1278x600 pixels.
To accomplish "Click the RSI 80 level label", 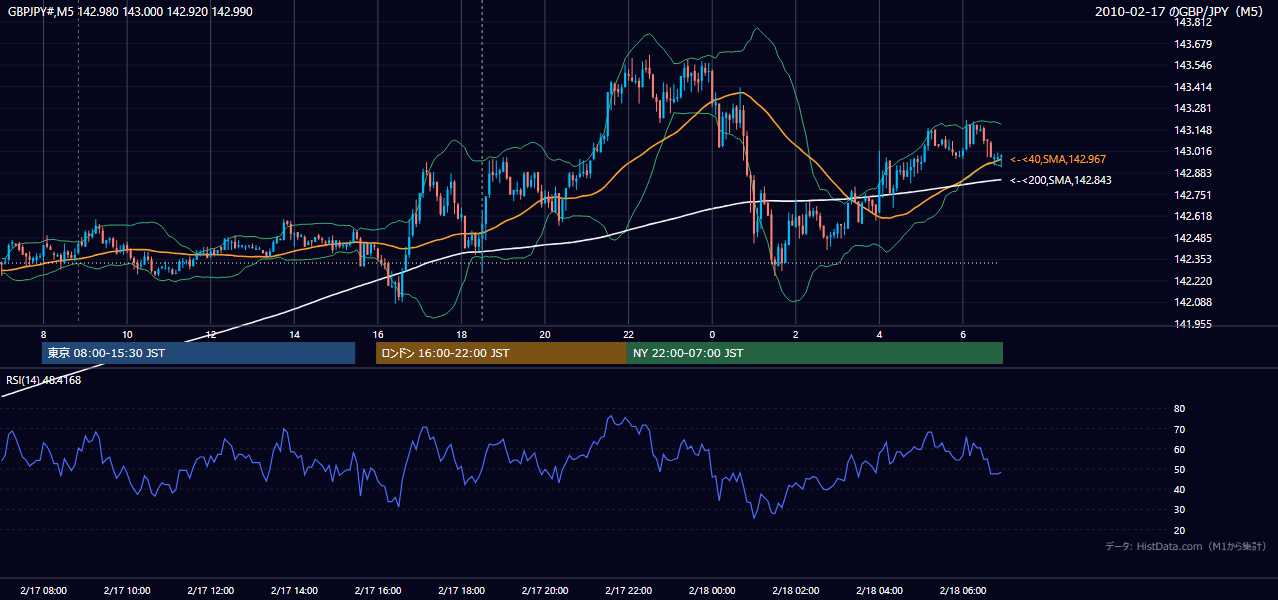I will [x=1179, y=409].
